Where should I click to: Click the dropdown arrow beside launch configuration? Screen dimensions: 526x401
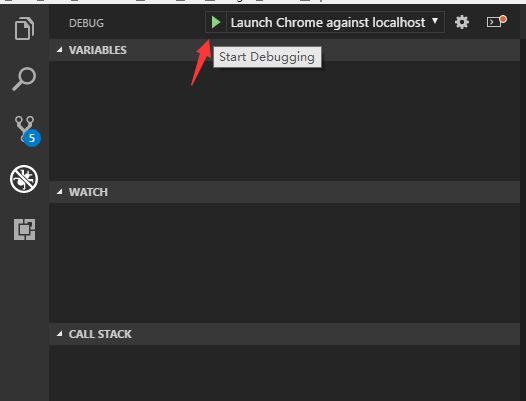pyautogui.click(x=435, y=21)
